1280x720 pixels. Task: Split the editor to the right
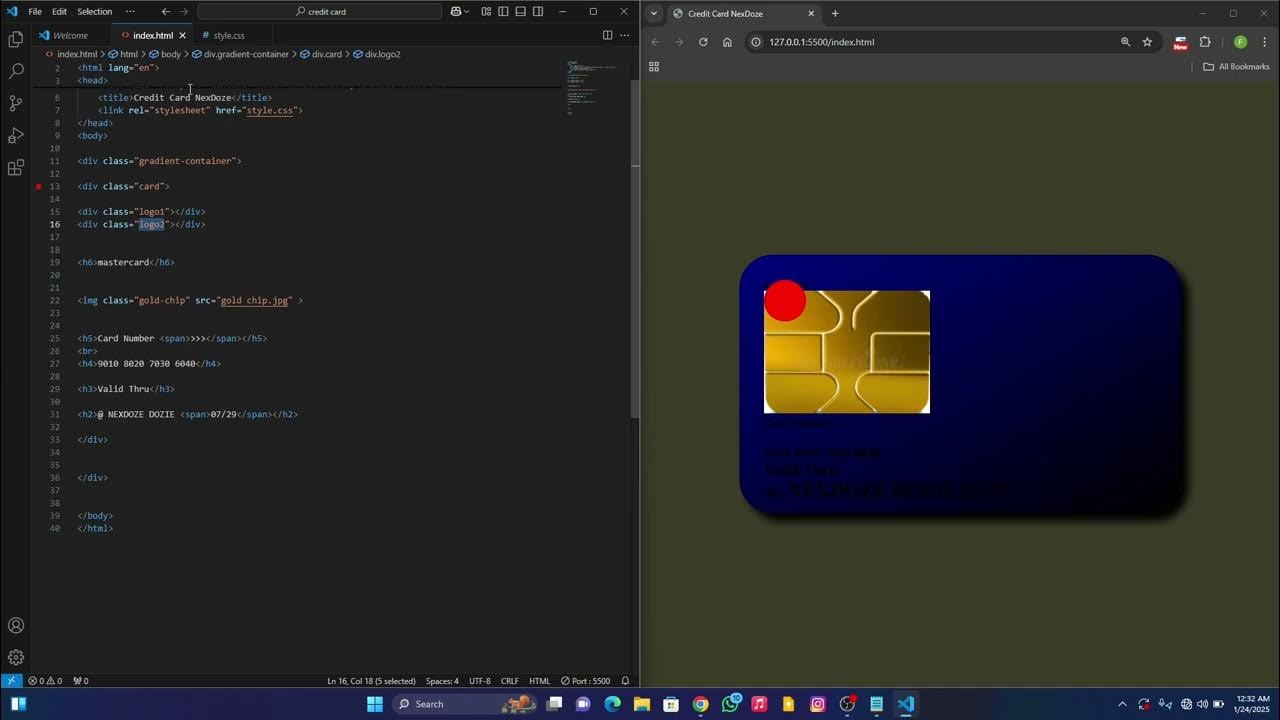click(607, 35)
